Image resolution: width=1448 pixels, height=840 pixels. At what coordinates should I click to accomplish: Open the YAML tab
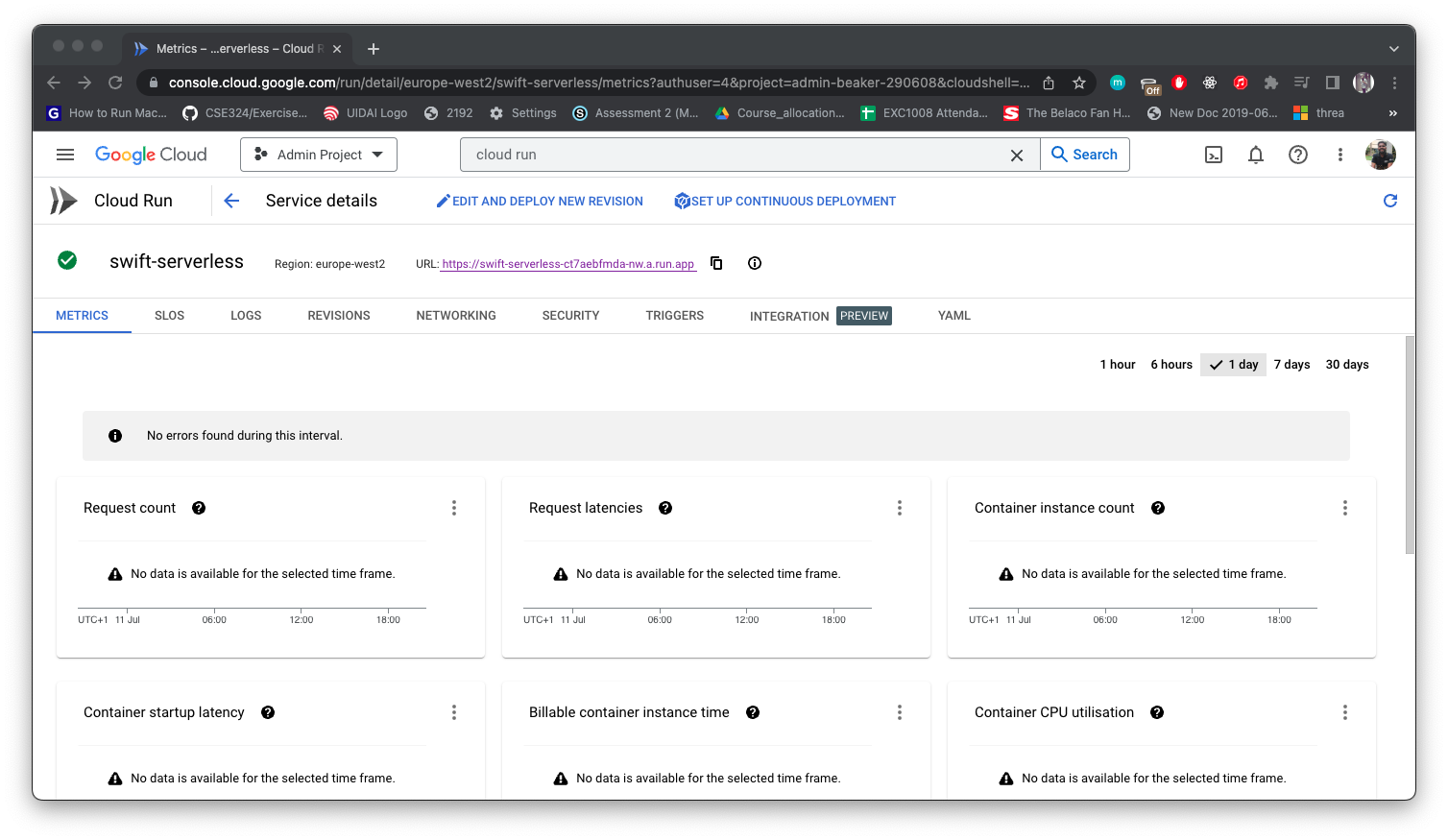[954, 316]
